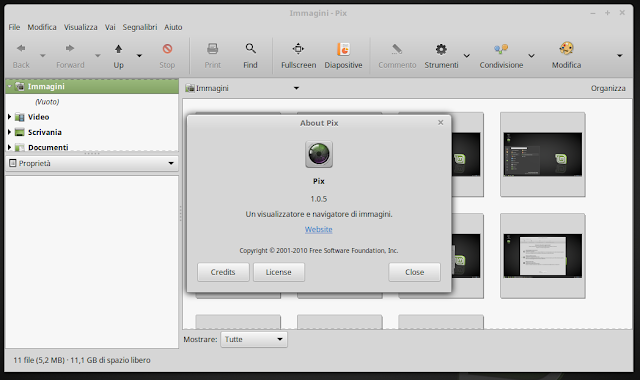
Task: Open the Vai menu
Action: [x=110, y=27]
